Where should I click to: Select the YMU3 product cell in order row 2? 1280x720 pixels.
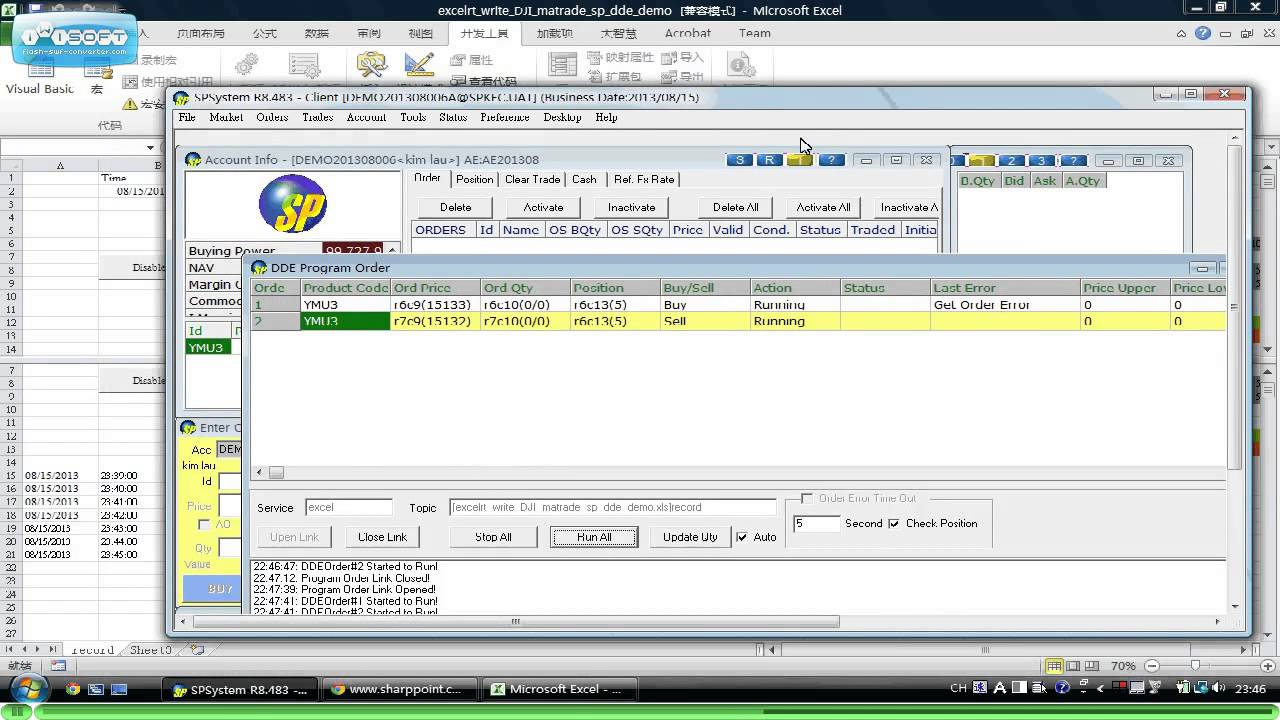pyautogui.click(x=345, y=321)
